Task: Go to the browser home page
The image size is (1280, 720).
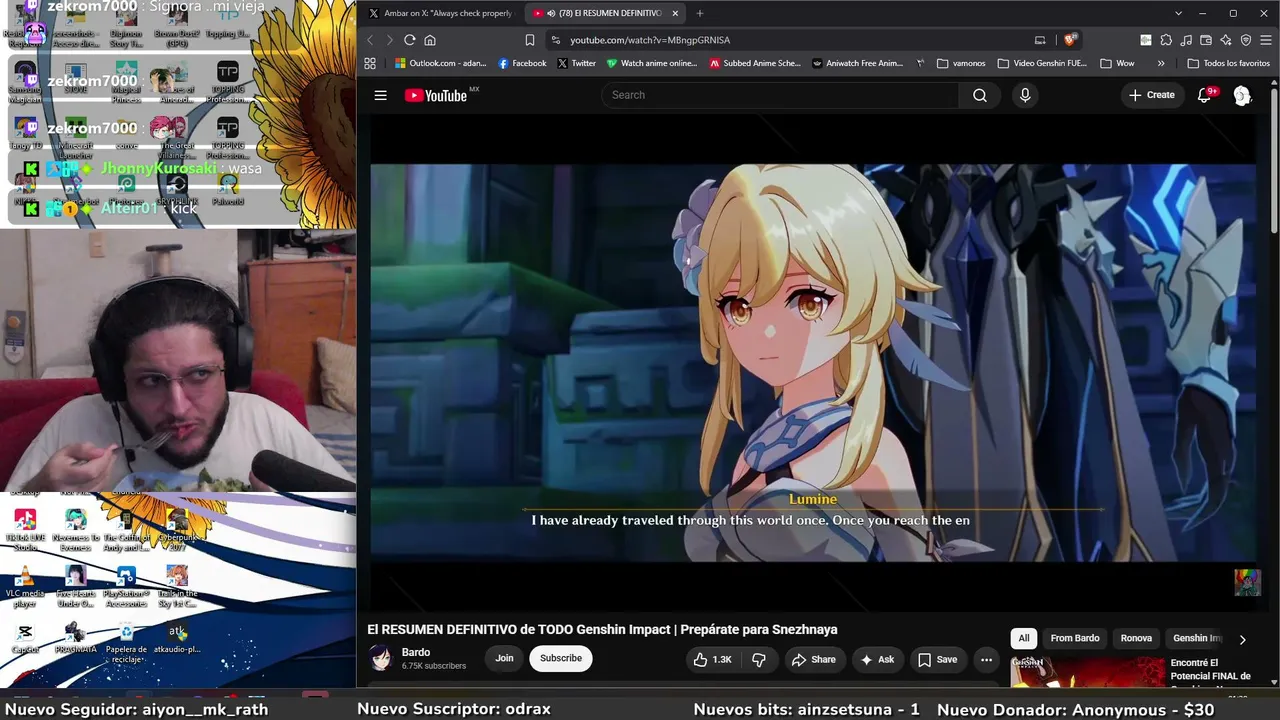Action: pos(430,40)
